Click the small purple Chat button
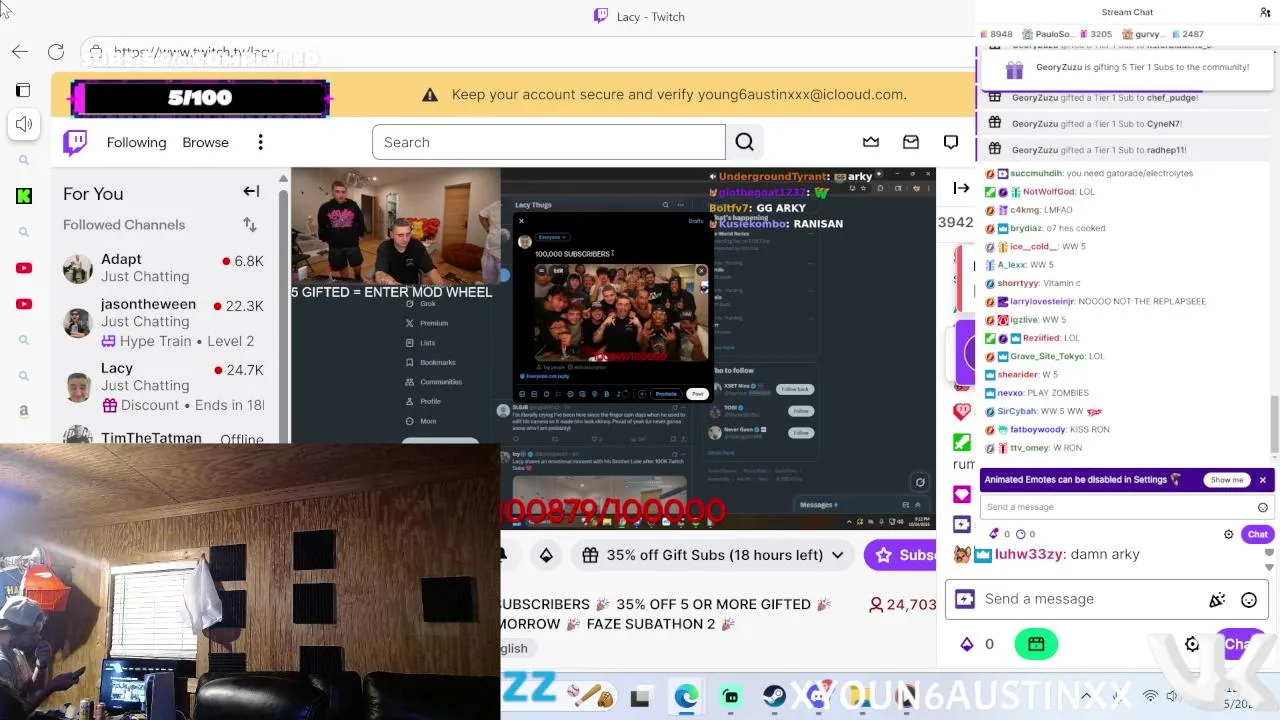This screenshot has width=1280, height=720. pyautogui.click(x=1257, y=534)
